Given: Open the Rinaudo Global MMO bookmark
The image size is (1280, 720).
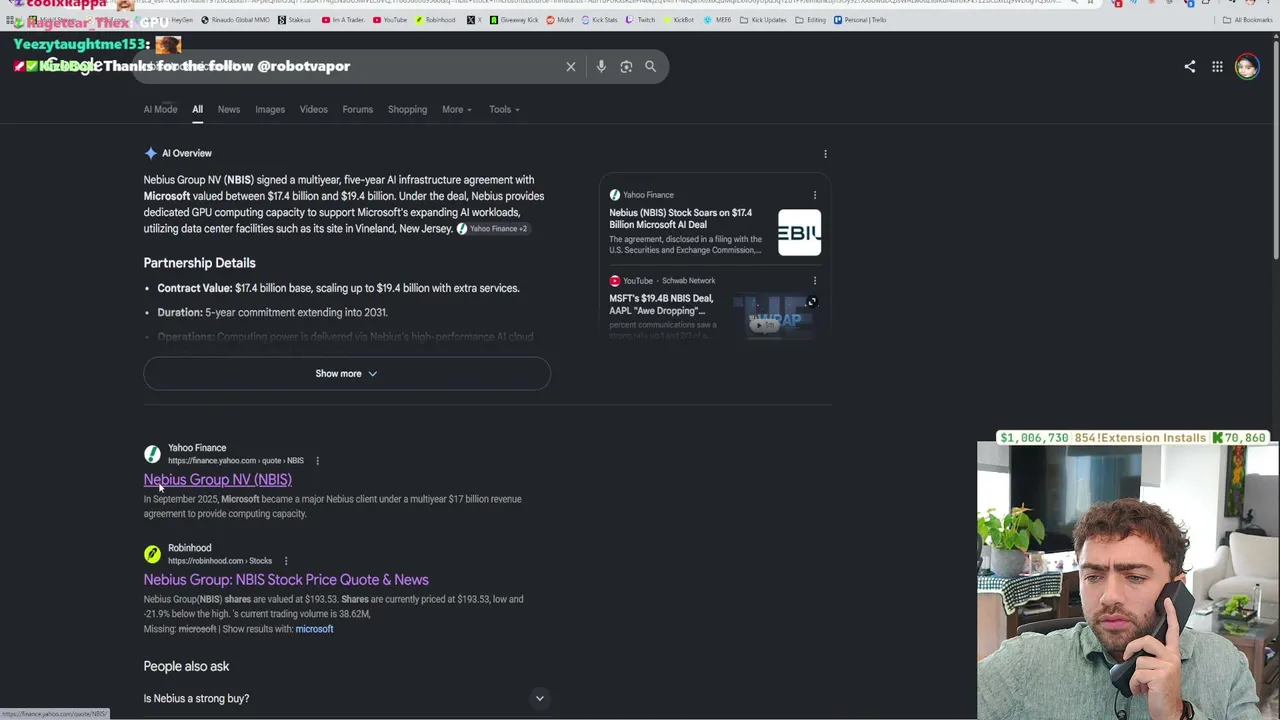Looking at the screenshot, I should point(236,20).
